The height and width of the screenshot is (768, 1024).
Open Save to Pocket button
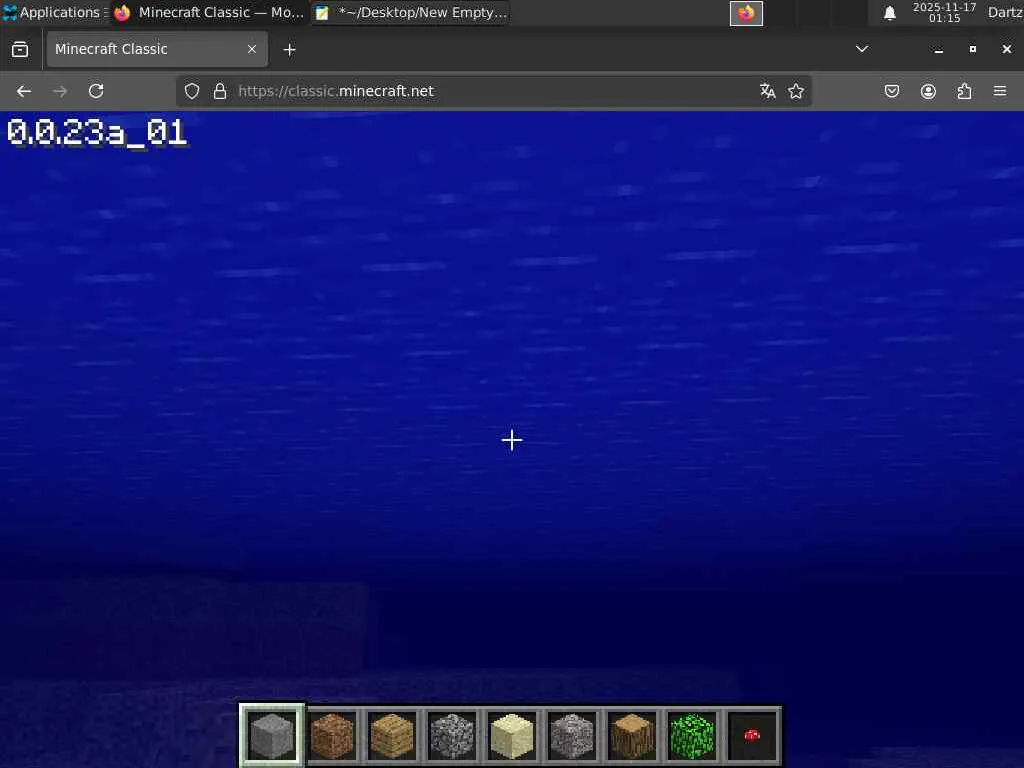pyautogui.click(x=891, y=91)
